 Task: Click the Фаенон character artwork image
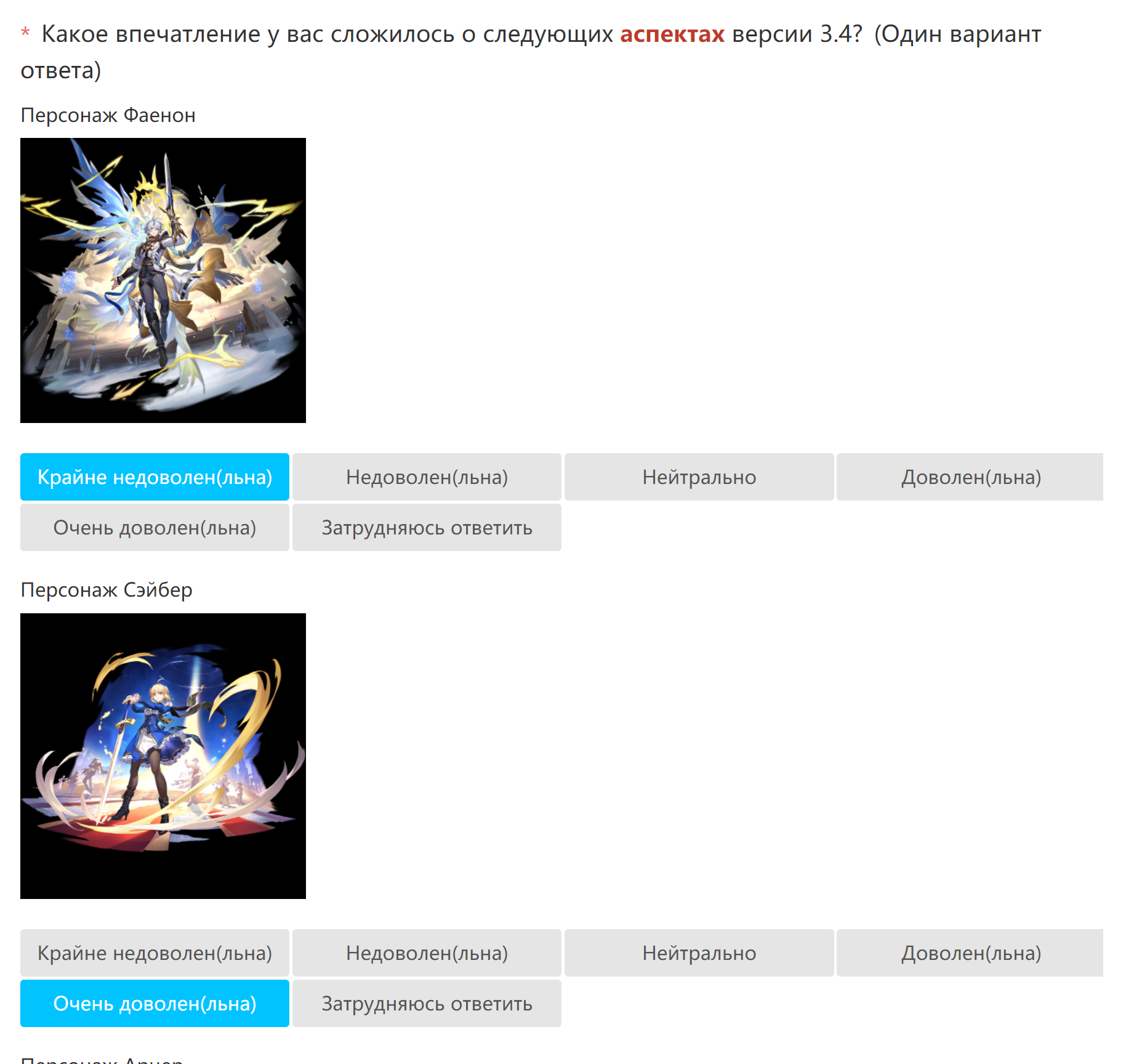coord(163,280)
